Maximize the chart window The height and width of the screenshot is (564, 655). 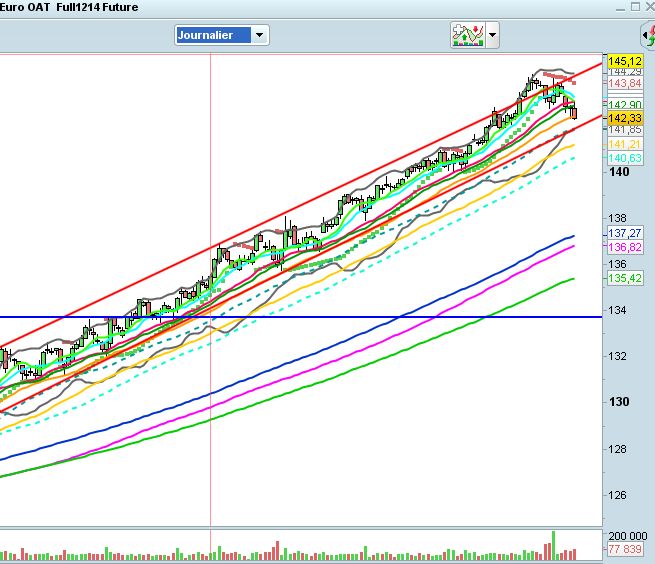pyautogui.click(x=635, y=7)
